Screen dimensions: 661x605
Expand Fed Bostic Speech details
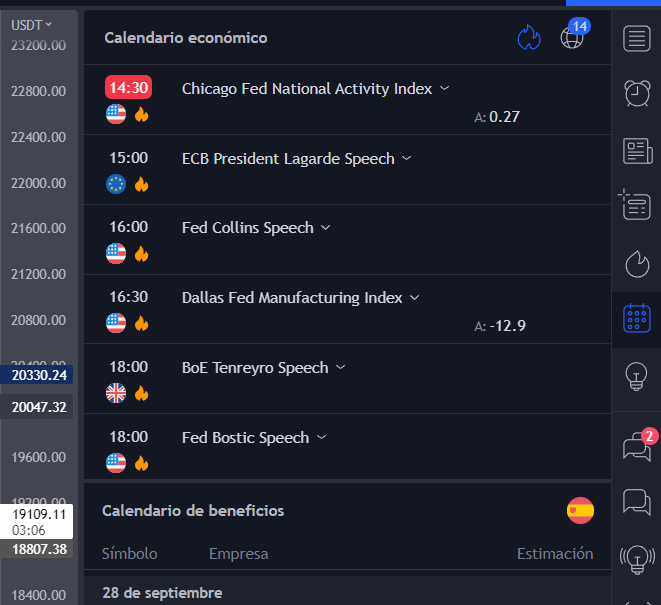click(x=322, y=437)
